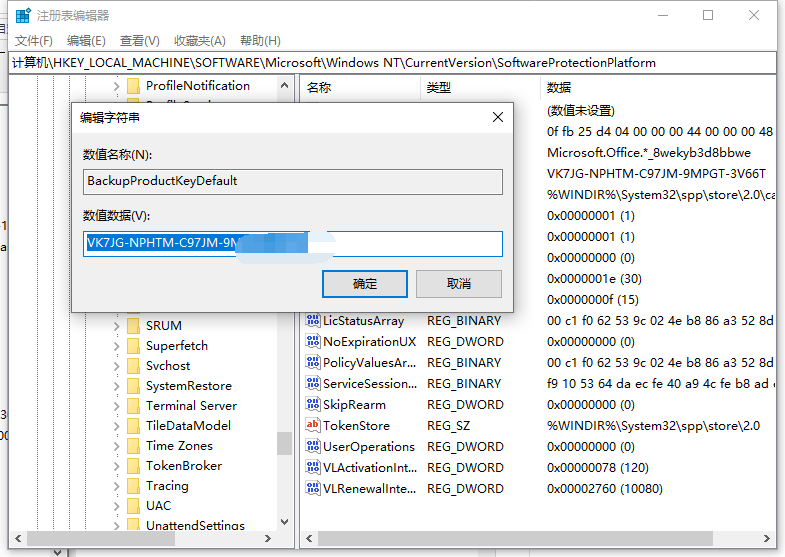This screenshot has width=785, height=557.
Task: Click the Svchost folder icon
Action: [x=133, y=365]
